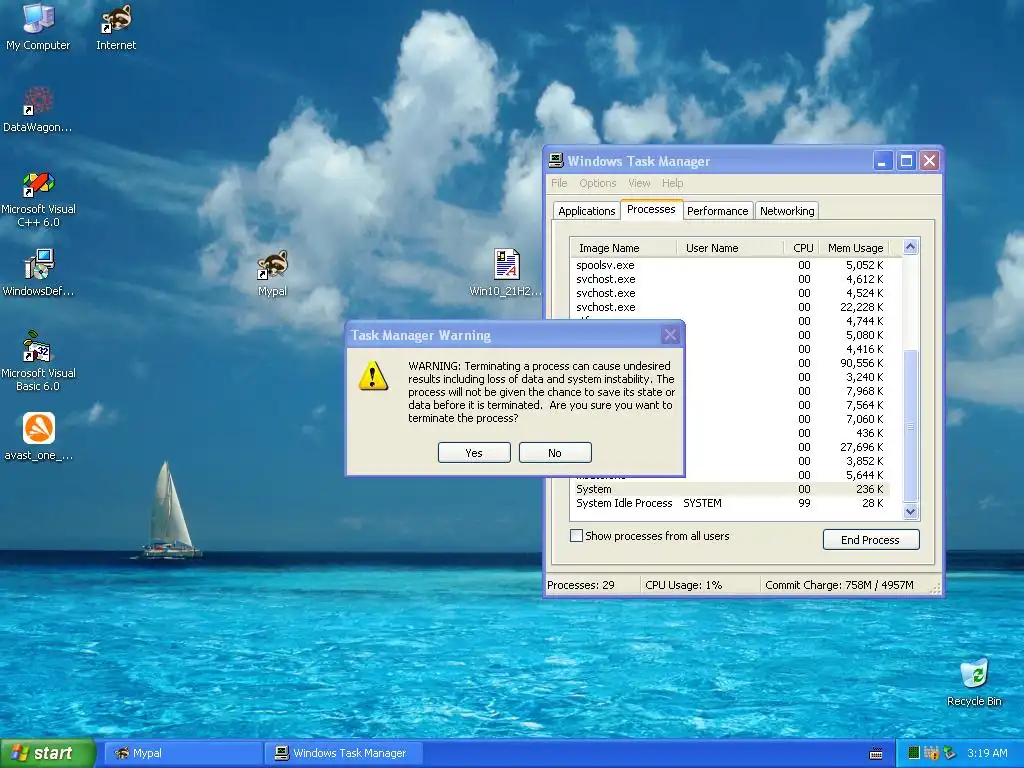Click the Processes: 29 status bar entry
Viewport: 1024px width, 768px height.
[x=581, y=585]
